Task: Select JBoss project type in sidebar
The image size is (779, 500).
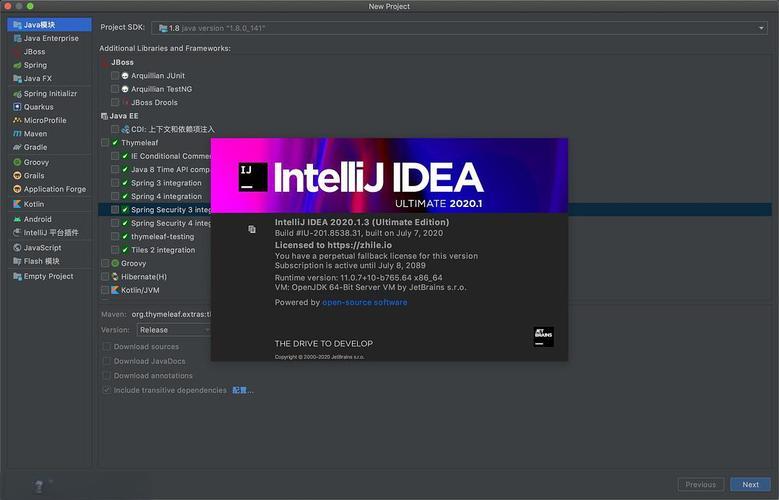Action: (x=49, y=52)
